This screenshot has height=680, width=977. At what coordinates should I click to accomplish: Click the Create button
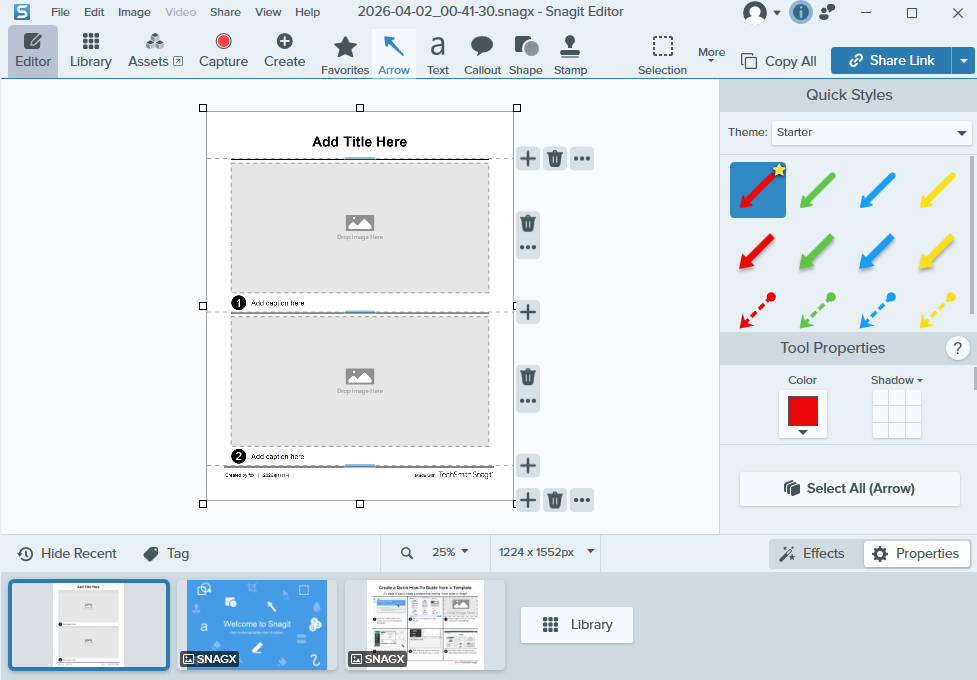tap(284, 52)
